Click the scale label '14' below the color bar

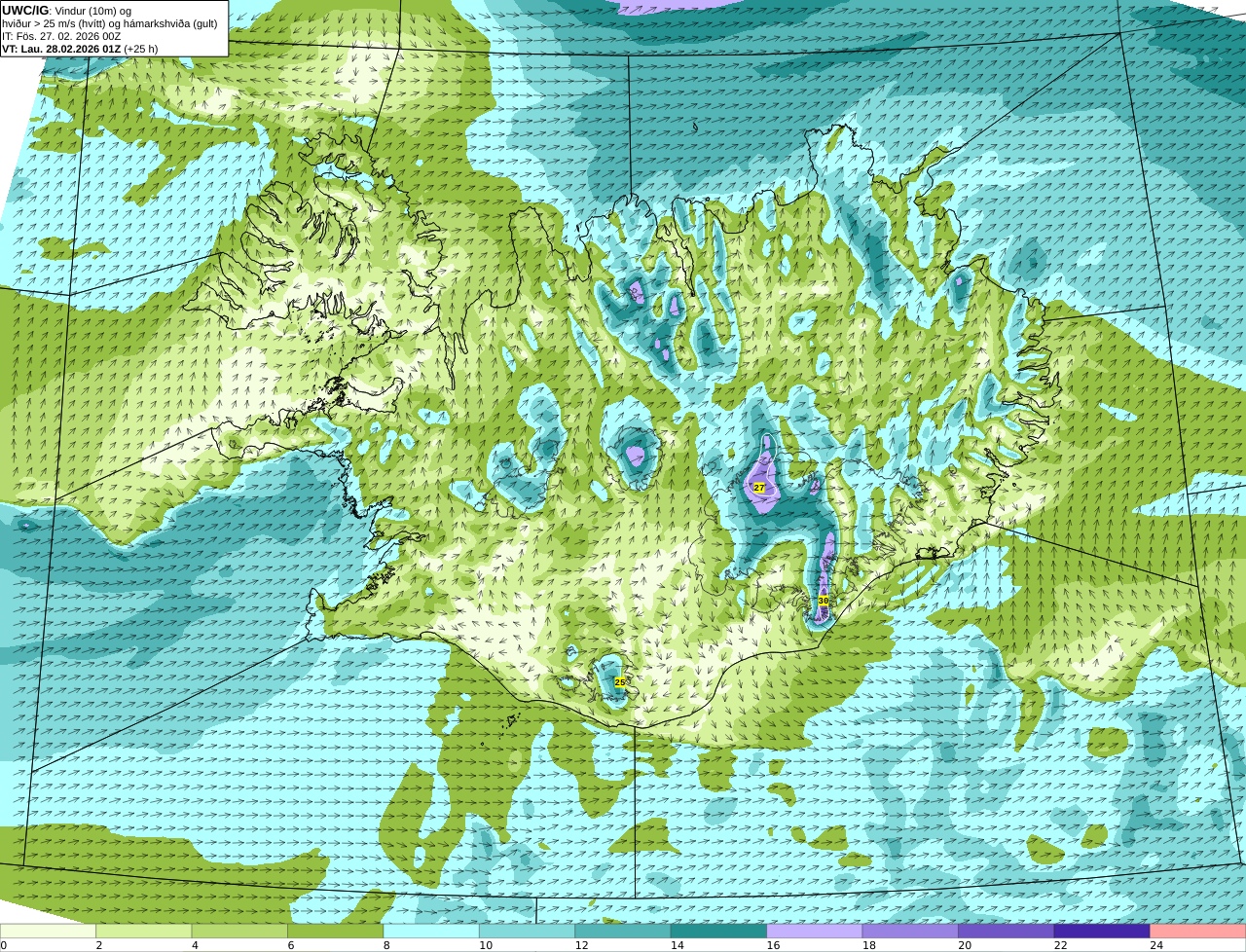click(x=678, y=944)
